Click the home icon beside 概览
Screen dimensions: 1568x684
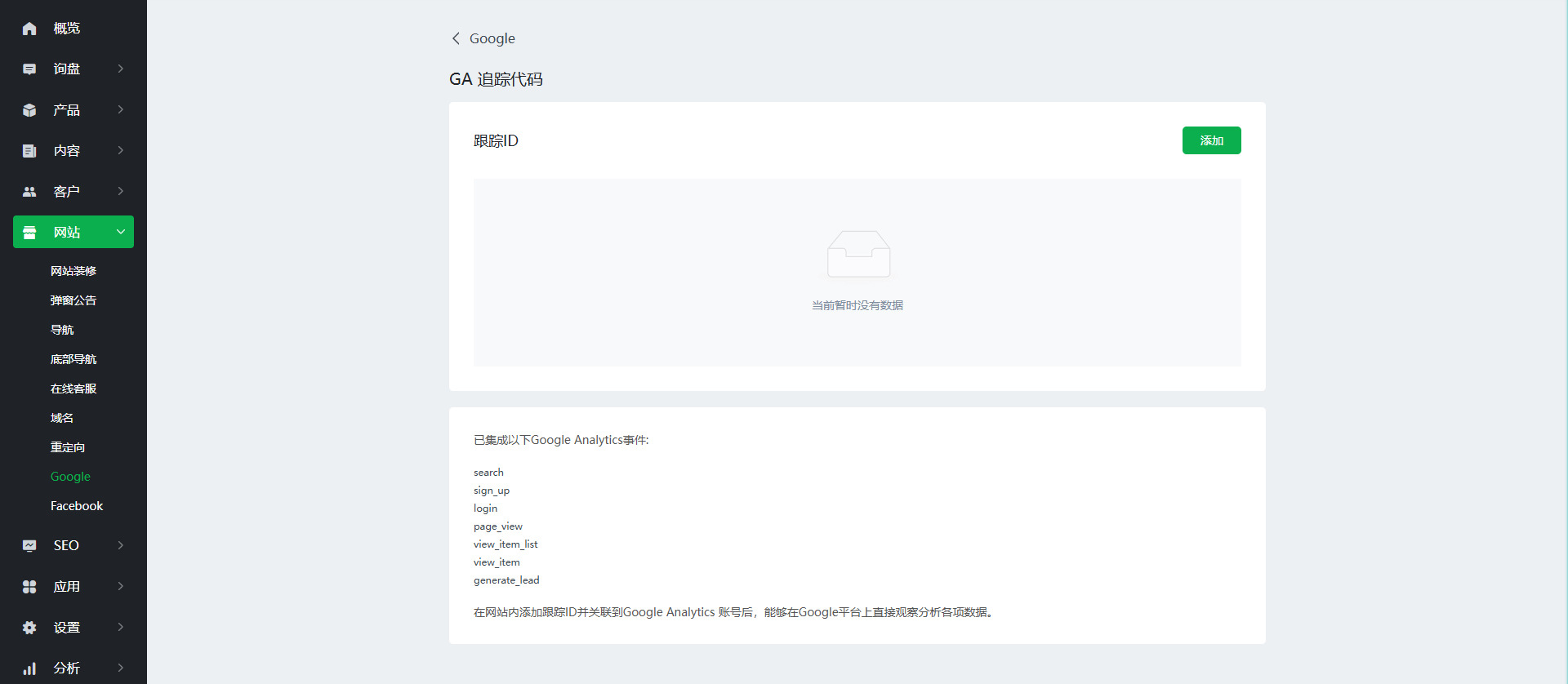tap(29, 29)
